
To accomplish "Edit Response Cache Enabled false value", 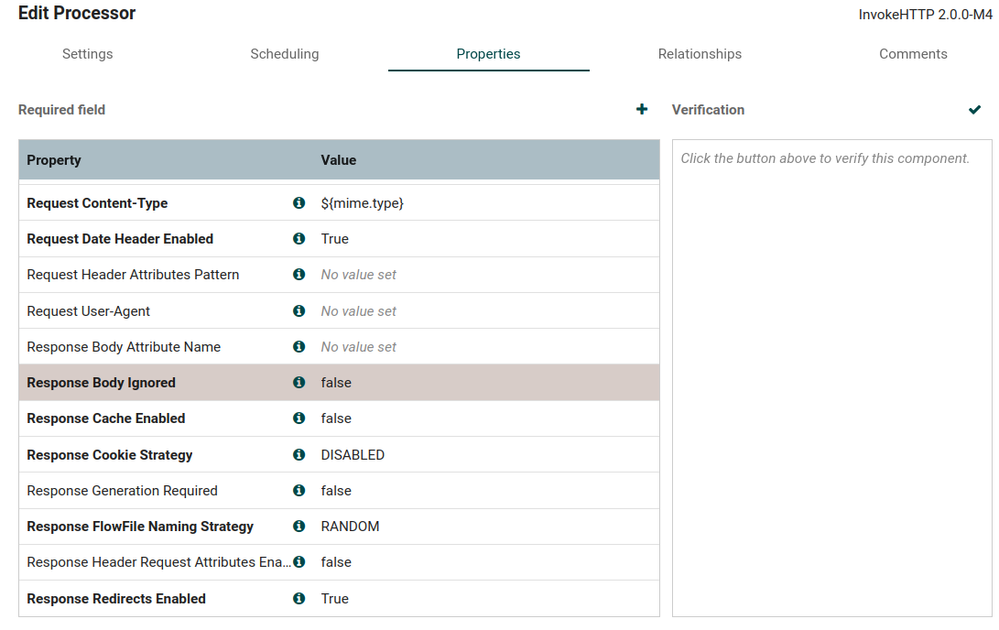I will pos(336,419).
